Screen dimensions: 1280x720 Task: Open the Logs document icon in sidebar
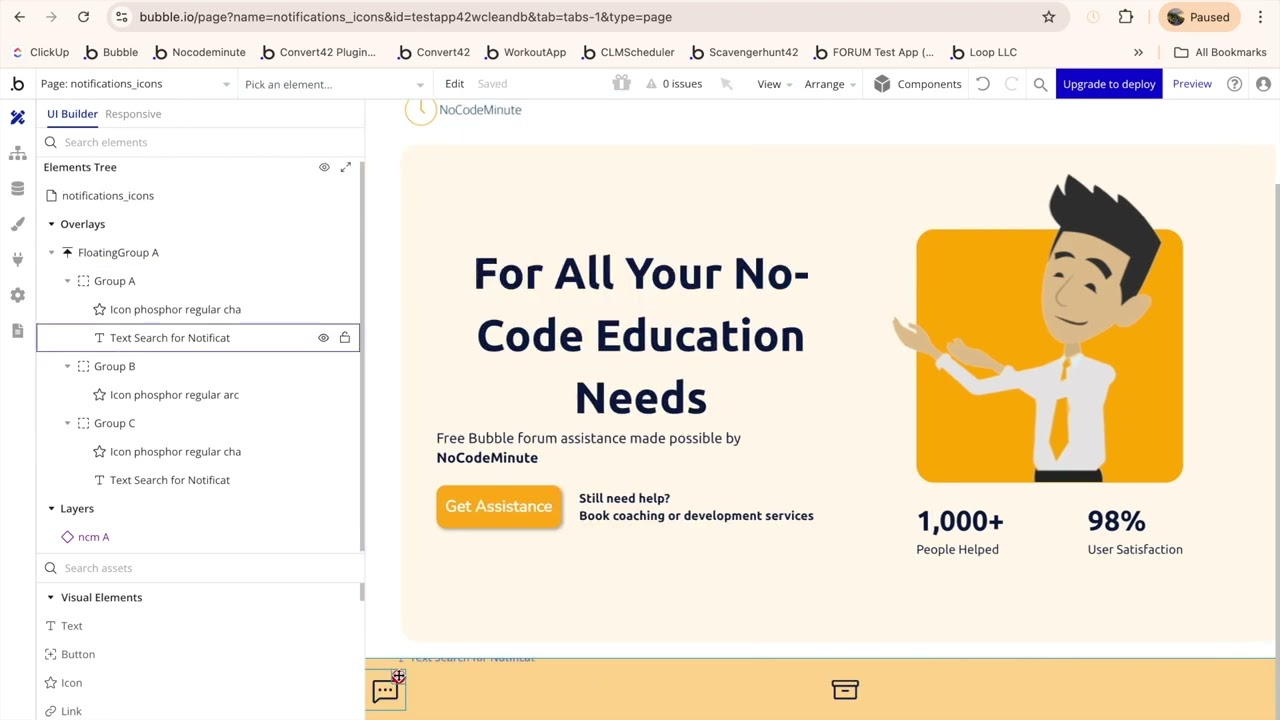[x=17, y=331]
